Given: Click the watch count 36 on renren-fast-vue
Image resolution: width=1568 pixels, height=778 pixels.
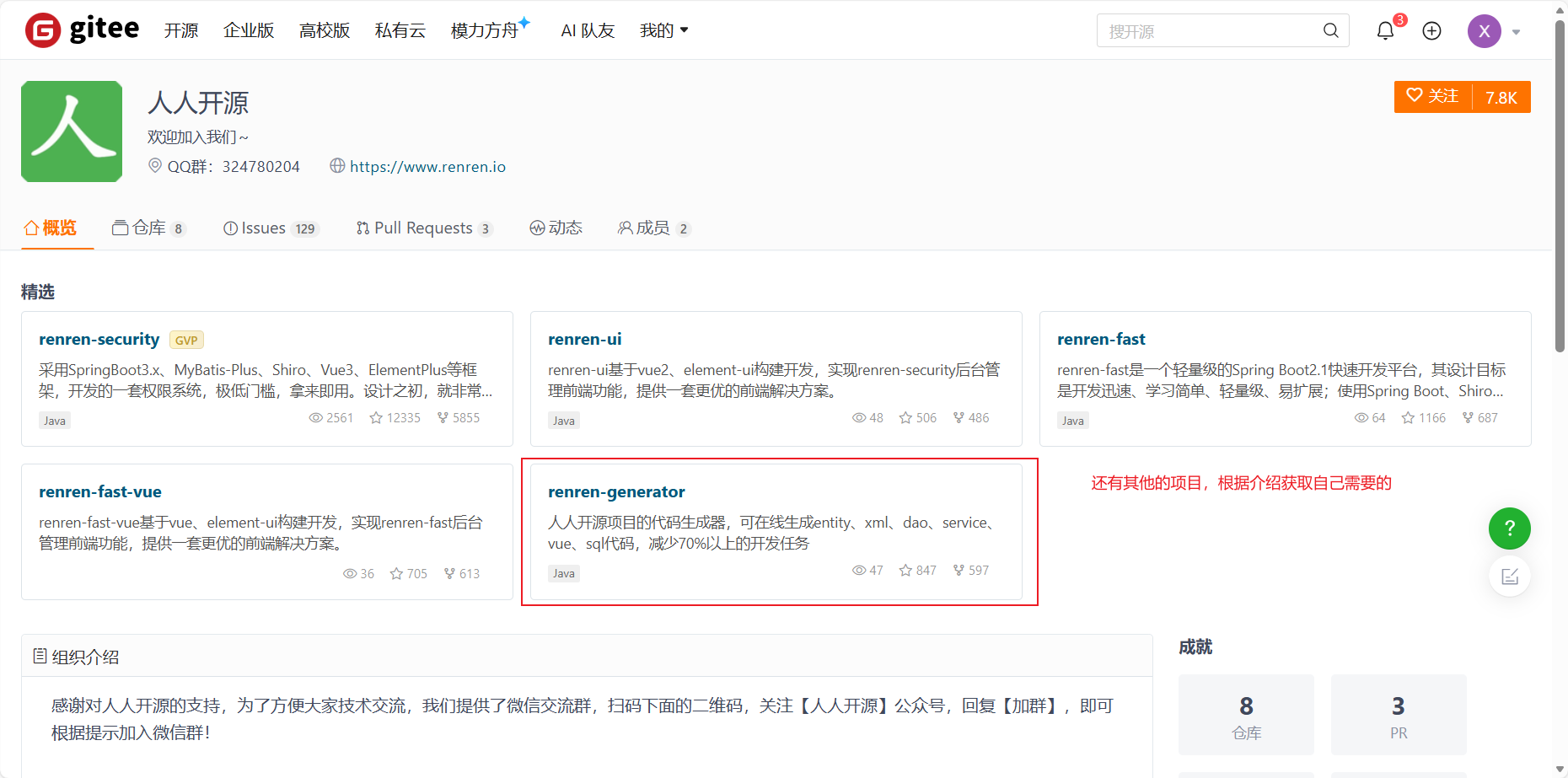Looking at the screenshot, I should (x=358, y=573).
